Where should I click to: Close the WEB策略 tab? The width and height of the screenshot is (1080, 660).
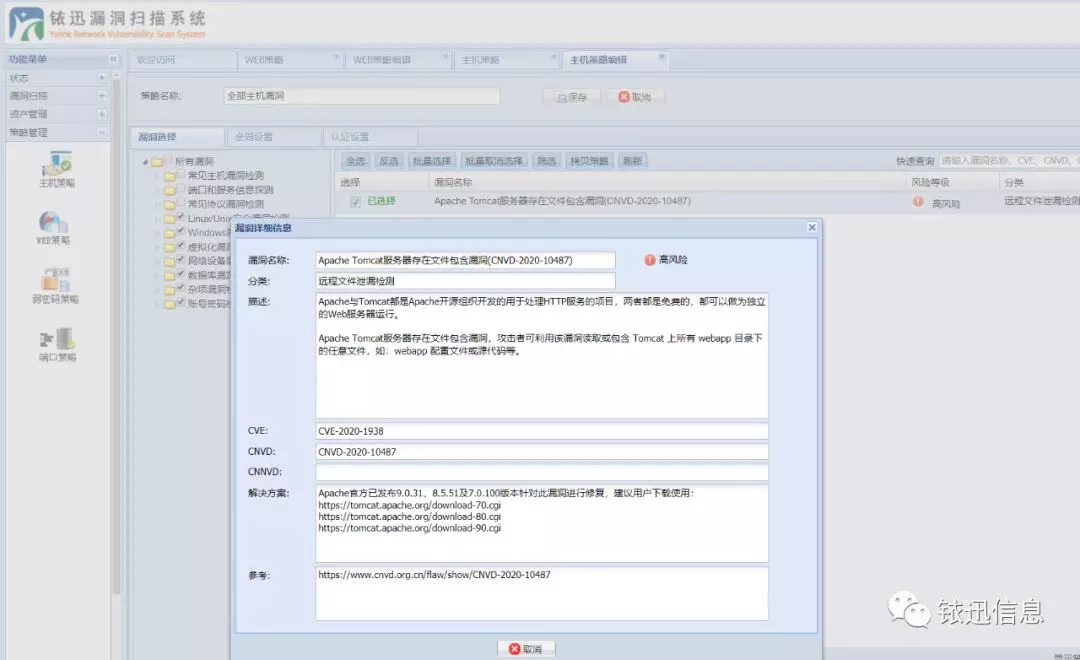337,57
